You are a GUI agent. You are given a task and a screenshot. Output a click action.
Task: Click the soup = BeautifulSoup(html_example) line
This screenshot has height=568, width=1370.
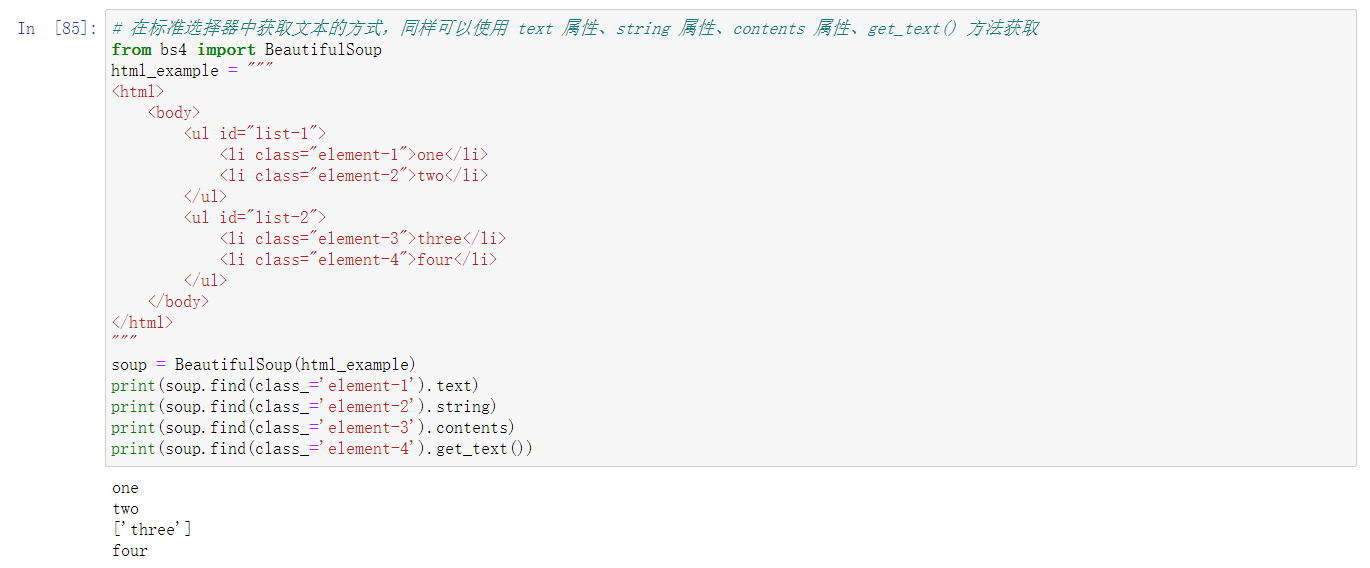tap(264, 364)
